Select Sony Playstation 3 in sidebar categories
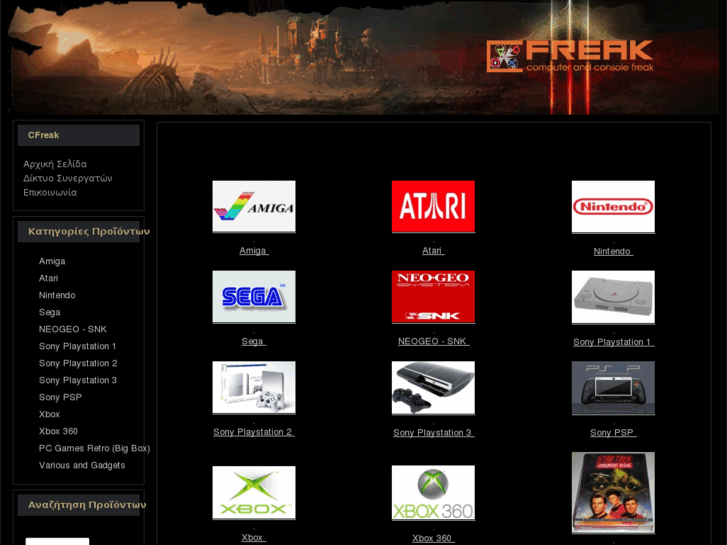Viewport: 727px width, 545px height. coord(78,380)
